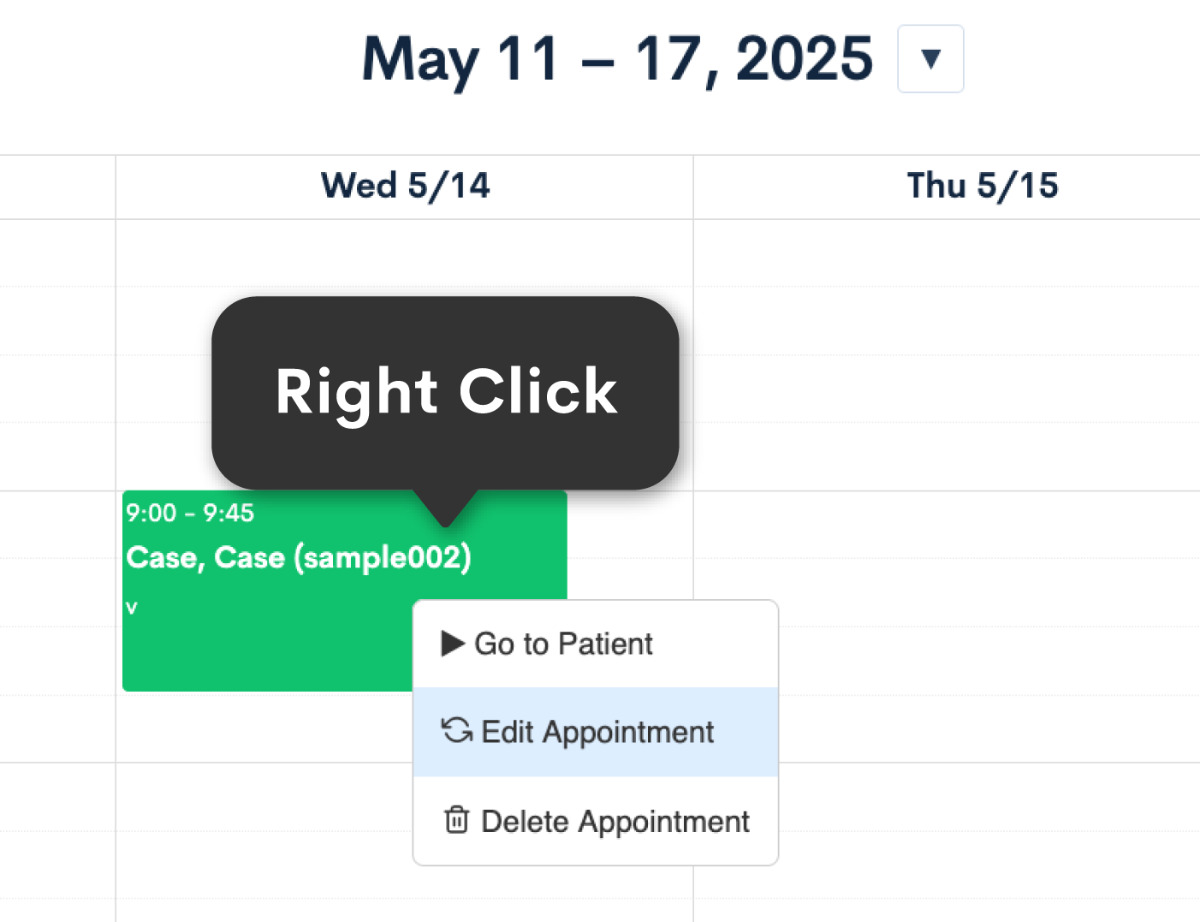Click the tooltip's downward pointer arrow
This screenshot has height=922, width=1200.
tap(445, 510)
